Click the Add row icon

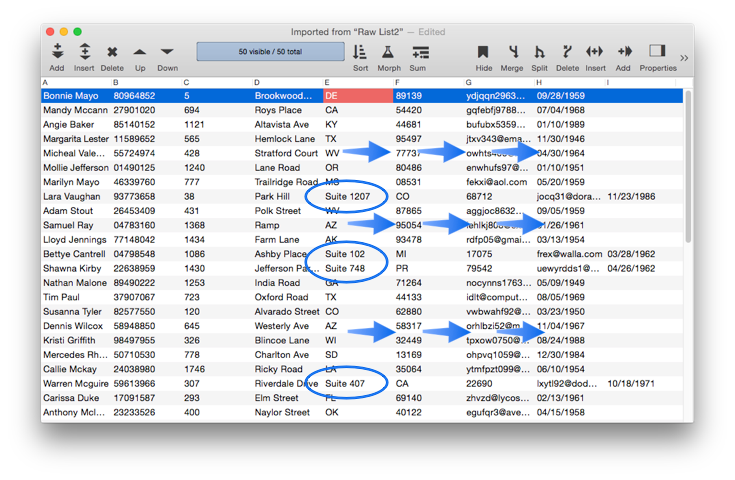point(57,51)
